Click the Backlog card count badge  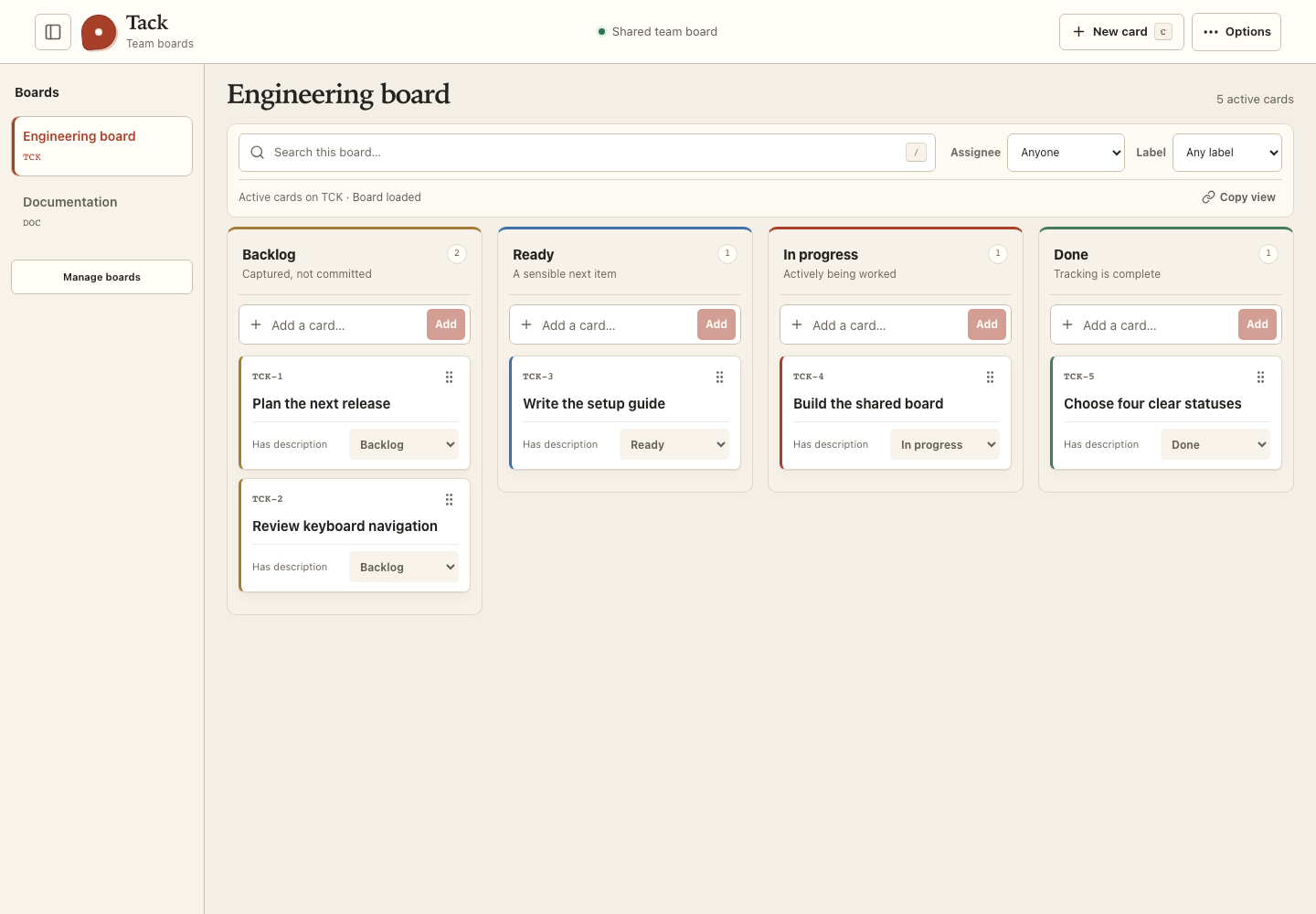pyautogui.click(x=457, y=254)
